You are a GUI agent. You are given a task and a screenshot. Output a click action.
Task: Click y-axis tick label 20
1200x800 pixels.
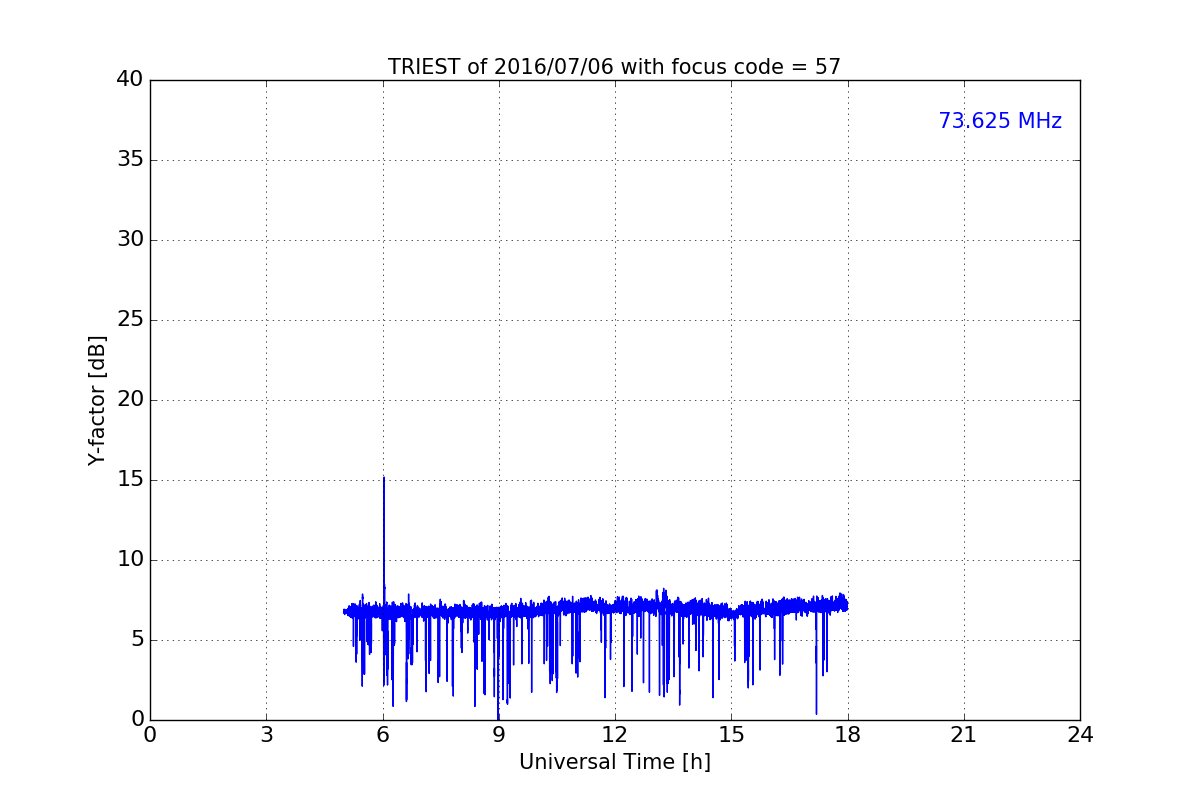[130, 400]
